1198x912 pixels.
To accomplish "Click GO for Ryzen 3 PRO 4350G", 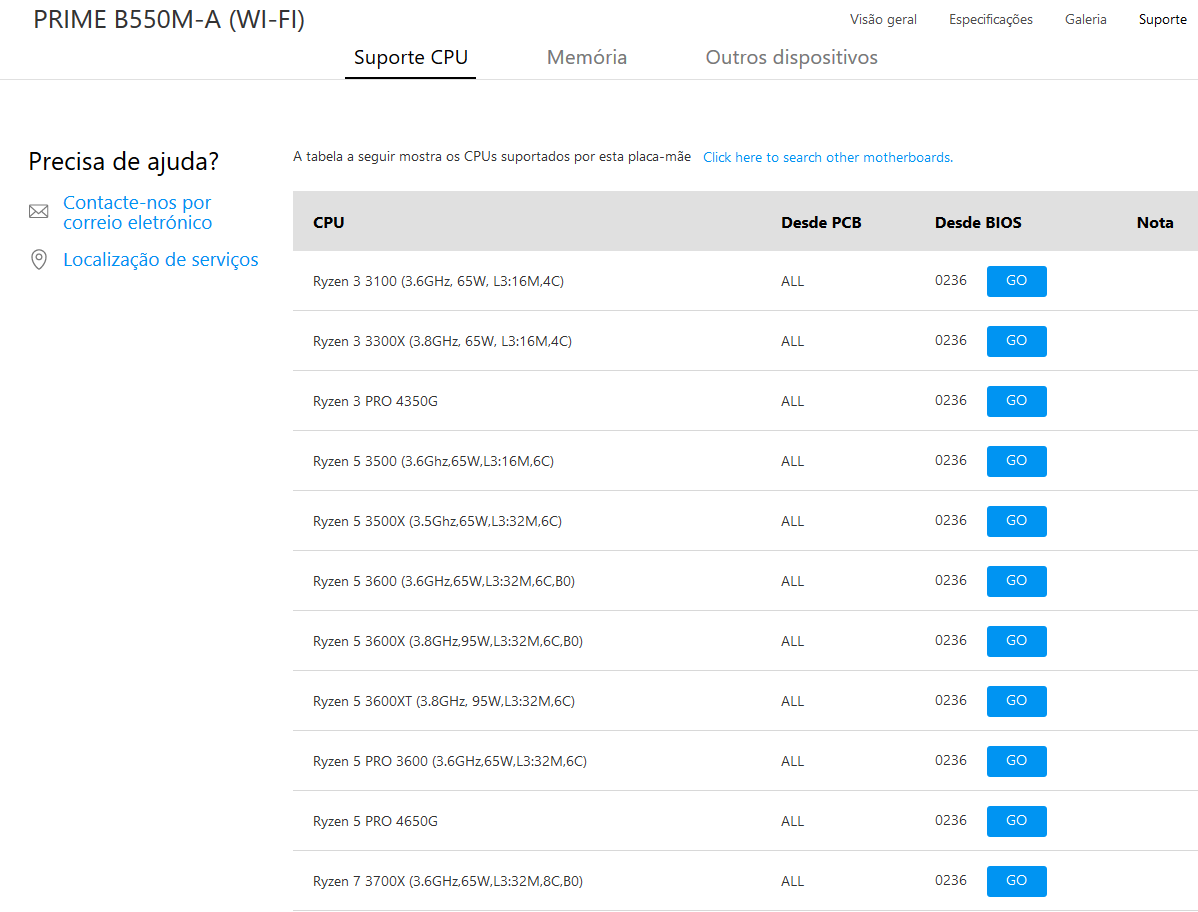I will pyautogui.click(x=1016, y=401).
